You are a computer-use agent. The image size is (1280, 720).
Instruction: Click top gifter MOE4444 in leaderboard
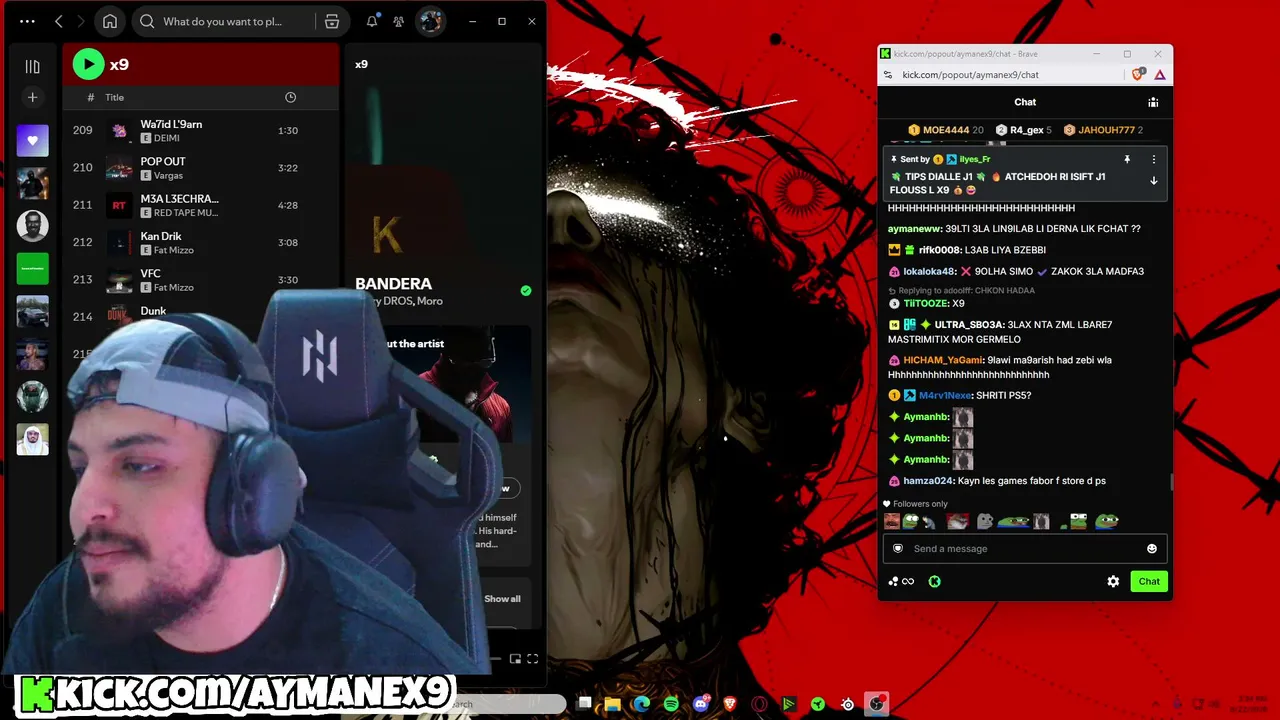pyautogui.click(x=946, y=130)
